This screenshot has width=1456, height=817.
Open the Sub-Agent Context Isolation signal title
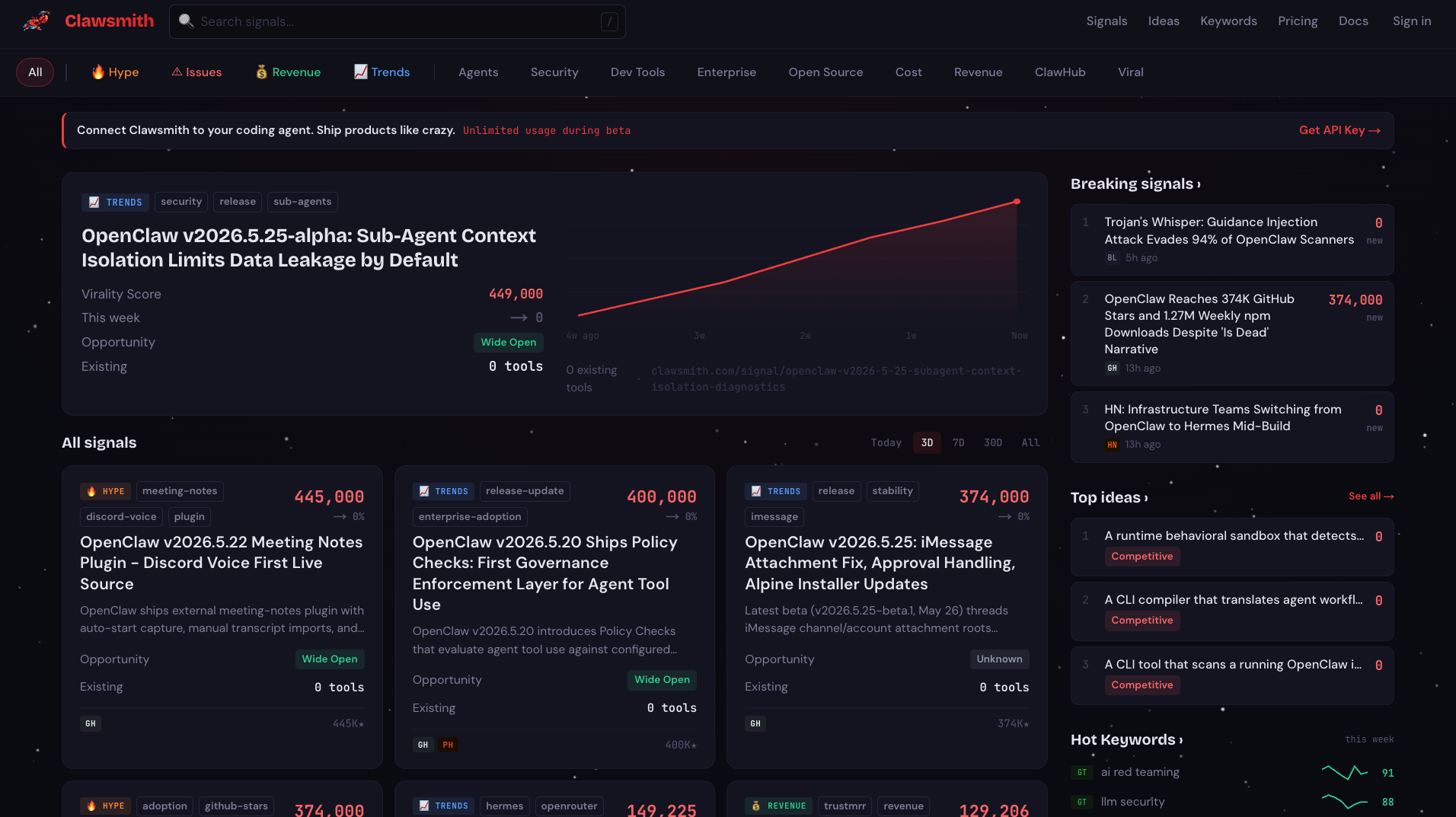pos(308,248)
